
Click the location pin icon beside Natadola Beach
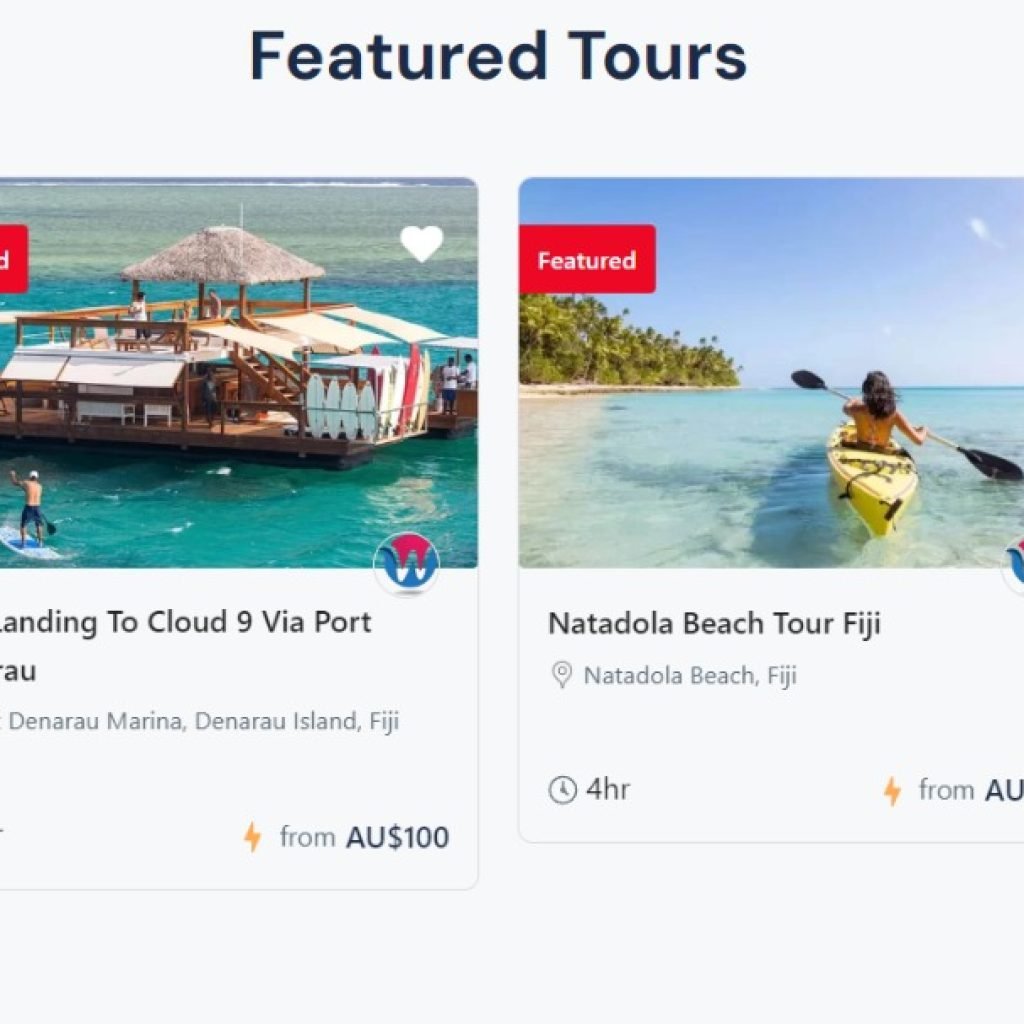click(x=562, y=675)
